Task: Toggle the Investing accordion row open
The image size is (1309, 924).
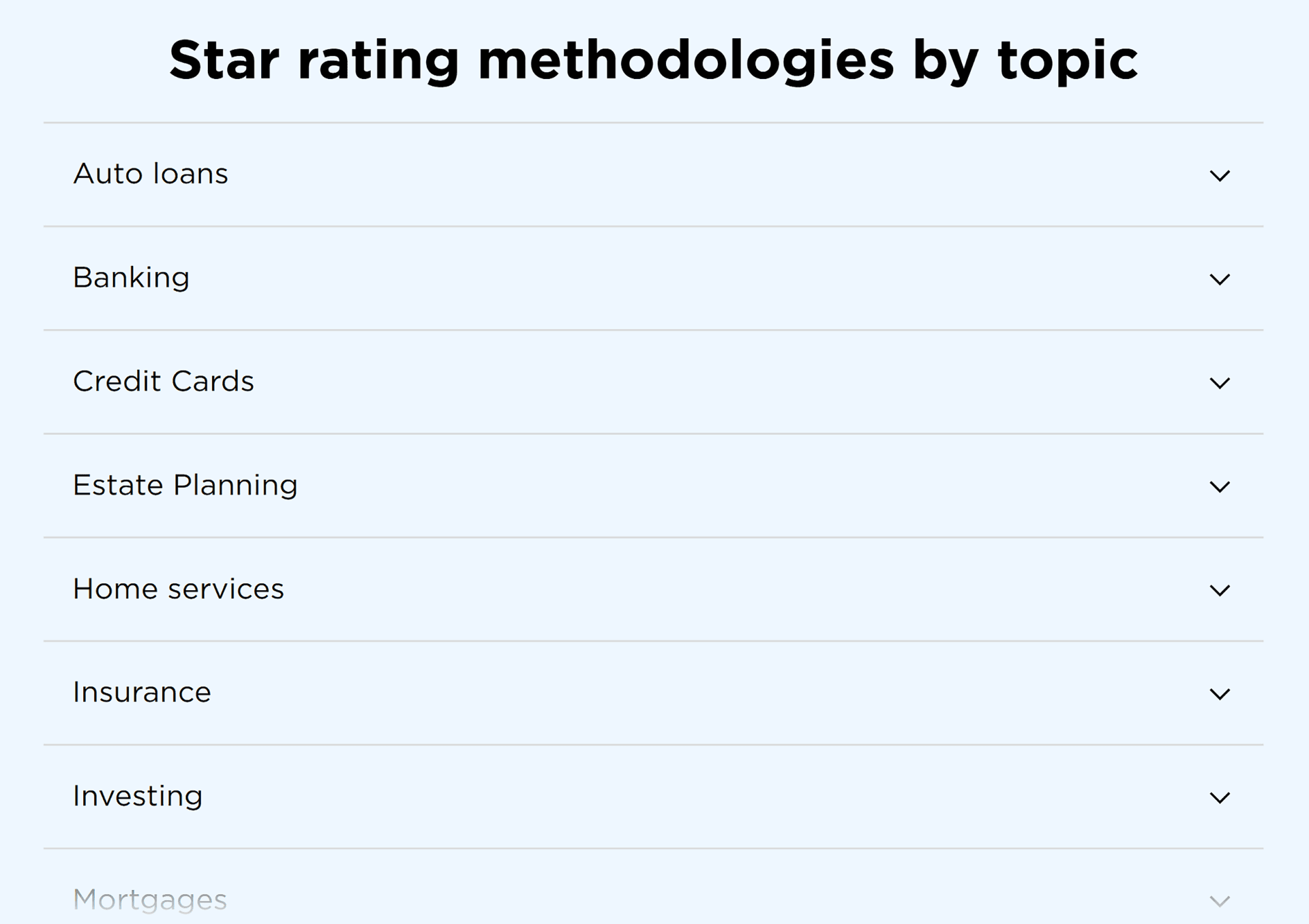Action: [x=653, y=797]
